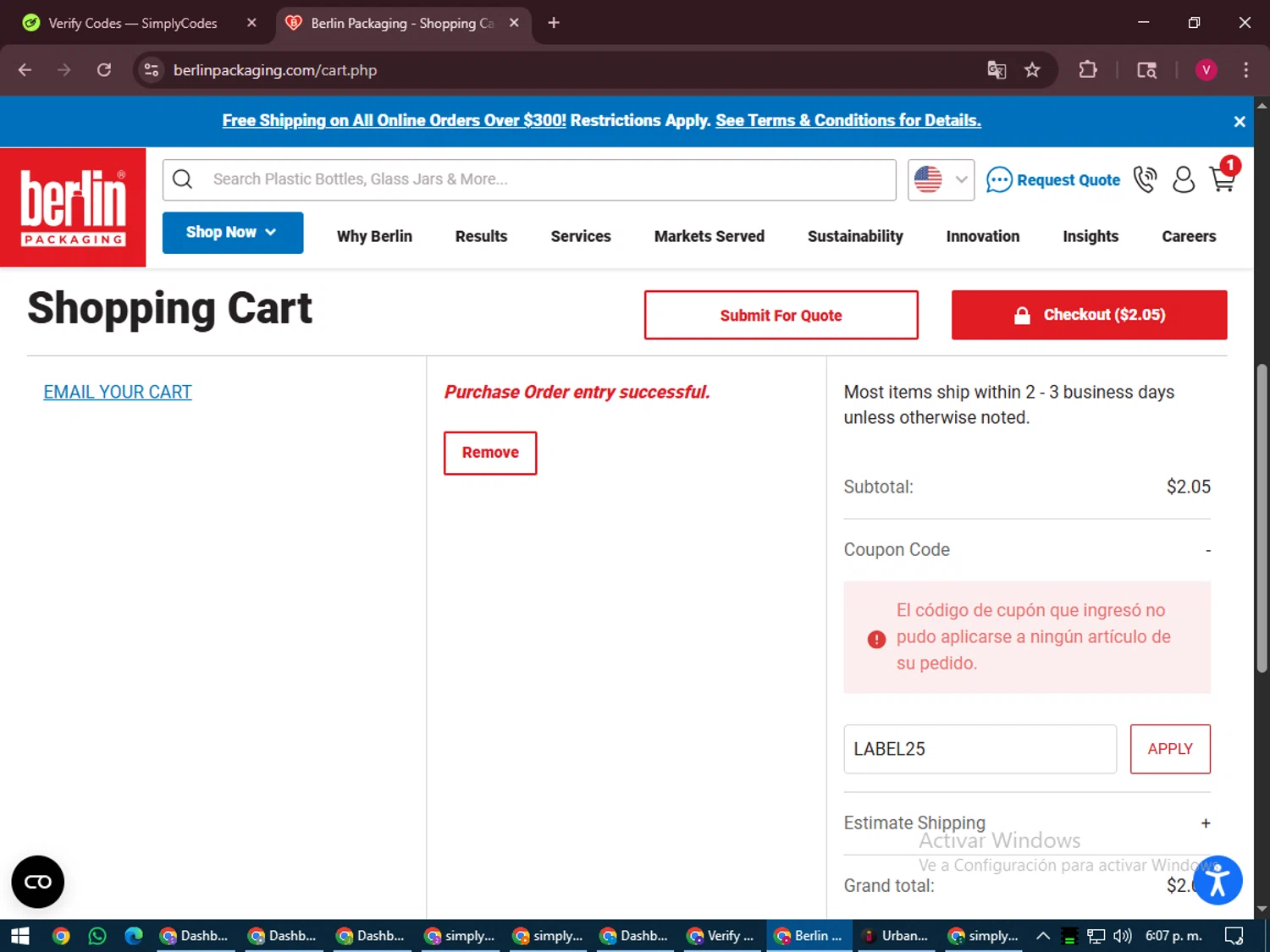
Task: Open the Why Berlin menu
Action: click(x=374, y=236)
